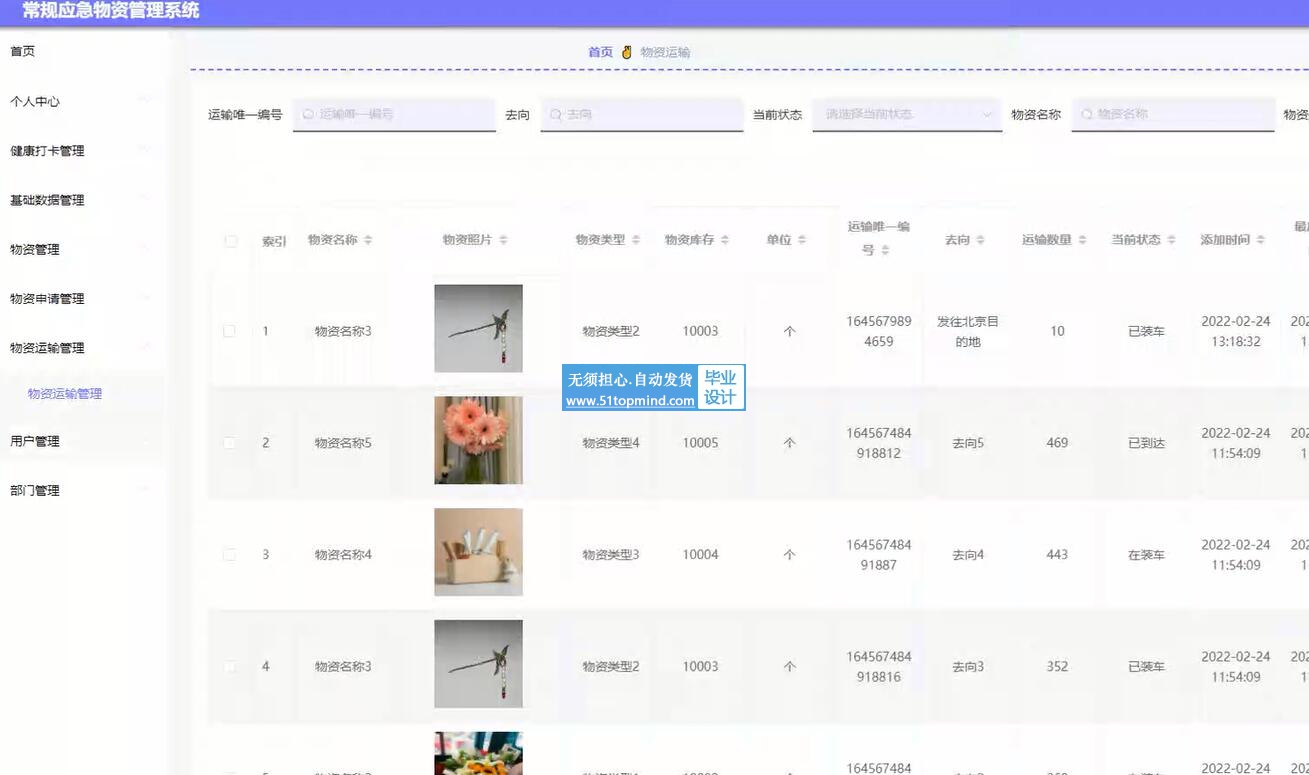Viewport: 1309px width, 775px height.
Task: Click the 索引 column header
Action: point(274,241)
